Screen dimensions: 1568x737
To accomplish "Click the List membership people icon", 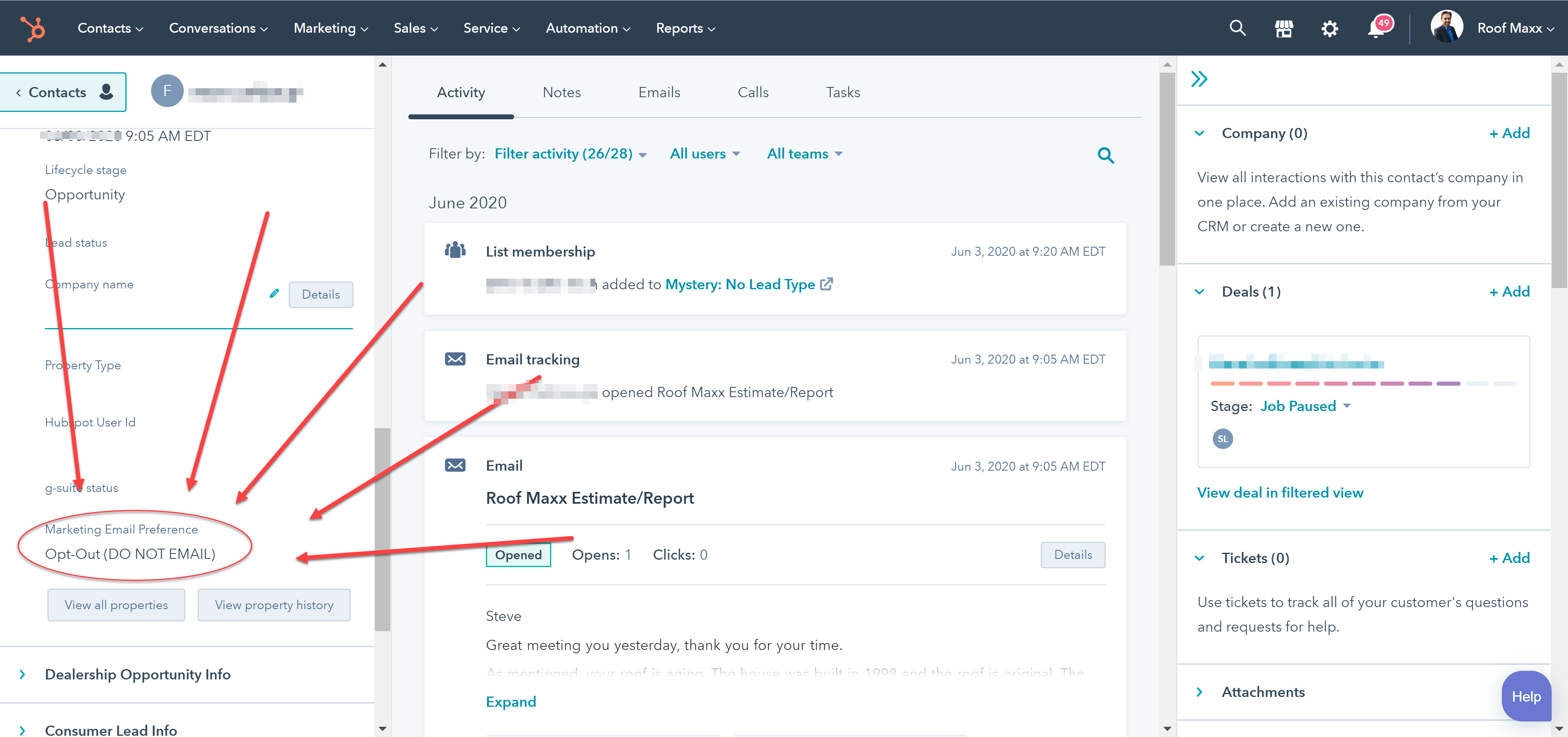I will click(x=455, y=250).
